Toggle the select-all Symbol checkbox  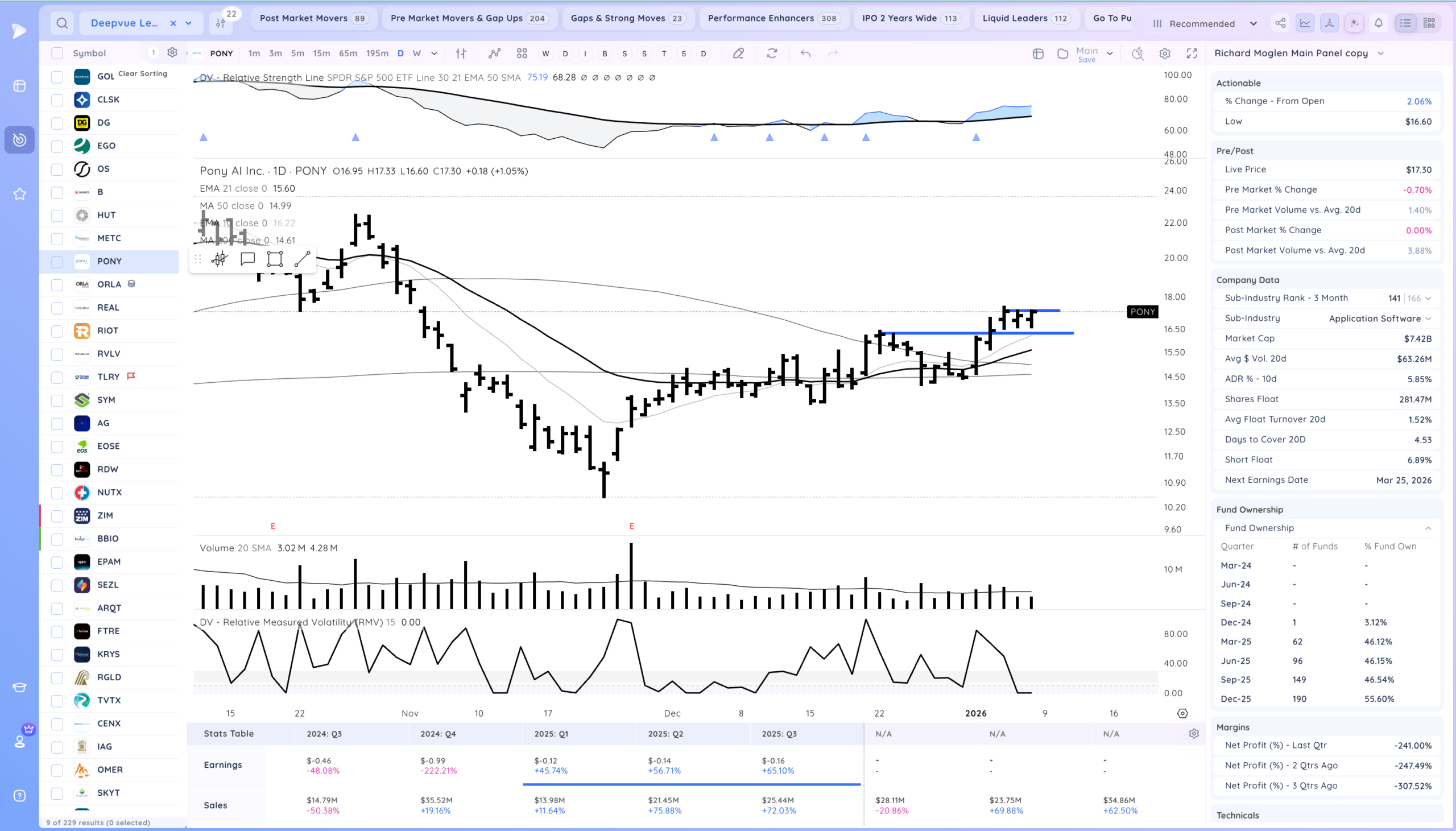57,53
